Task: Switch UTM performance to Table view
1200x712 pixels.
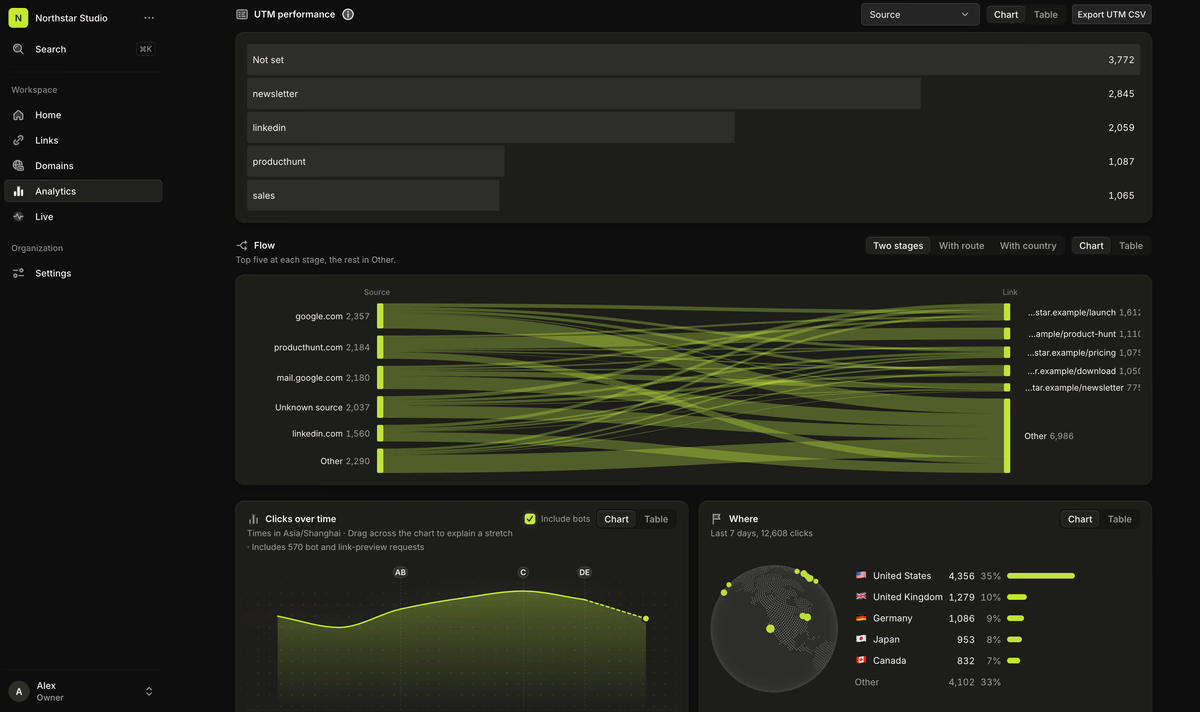Action: point(1046,14)
